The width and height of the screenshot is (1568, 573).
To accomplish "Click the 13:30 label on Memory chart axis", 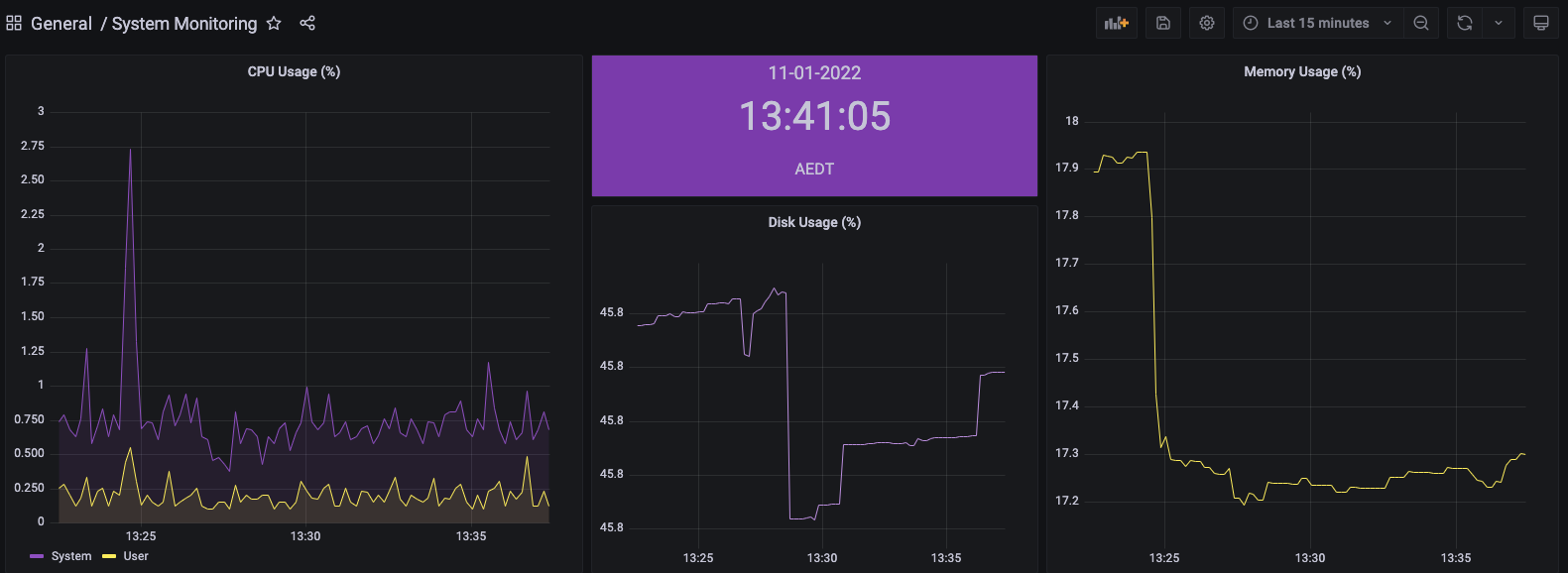I will (x=1310, y=558).
